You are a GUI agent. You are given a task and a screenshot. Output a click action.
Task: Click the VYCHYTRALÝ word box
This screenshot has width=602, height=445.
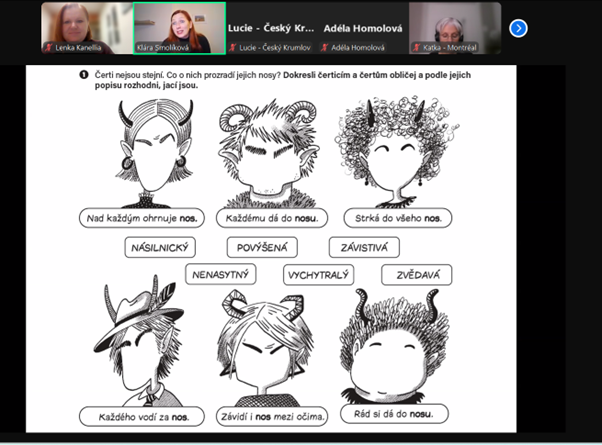[x=317, y=274]
